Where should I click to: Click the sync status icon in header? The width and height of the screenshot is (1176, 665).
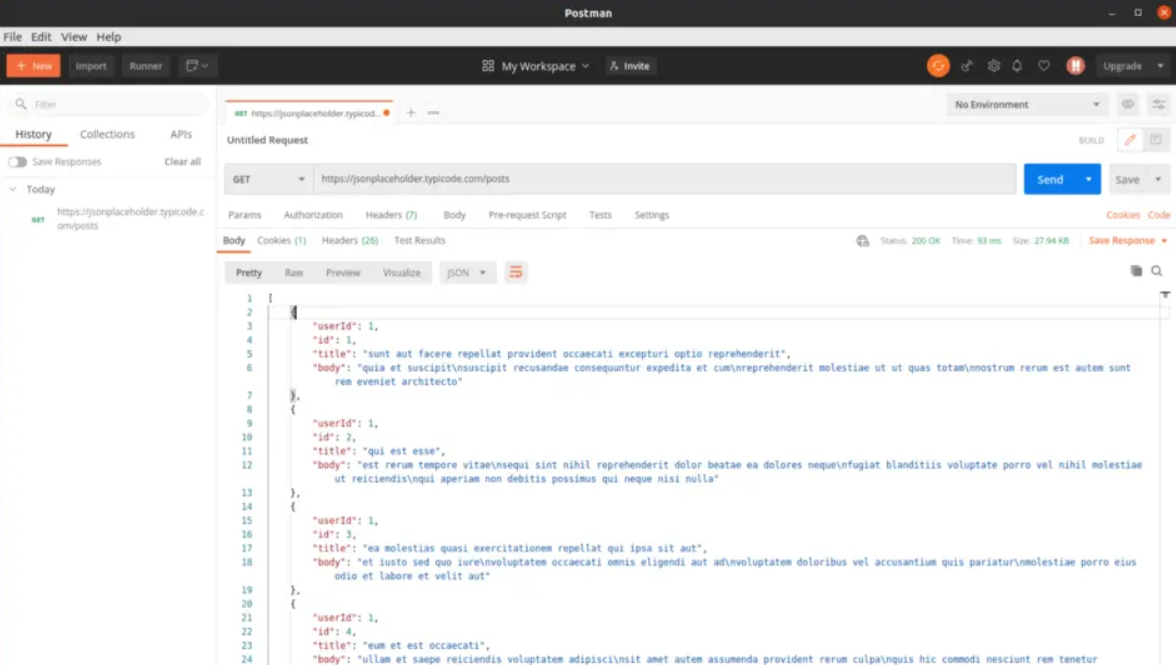[938, 66]
